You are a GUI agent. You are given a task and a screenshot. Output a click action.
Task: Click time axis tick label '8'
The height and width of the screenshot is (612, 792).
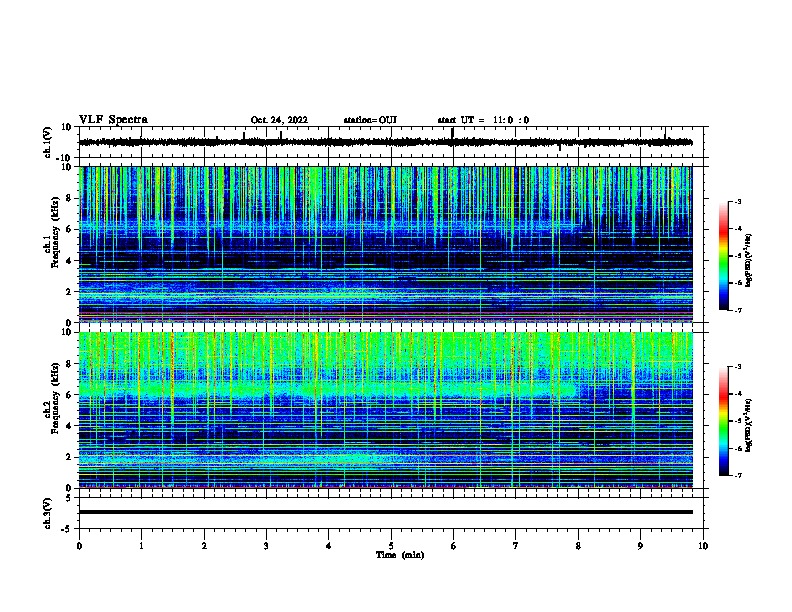coord(578,546)
